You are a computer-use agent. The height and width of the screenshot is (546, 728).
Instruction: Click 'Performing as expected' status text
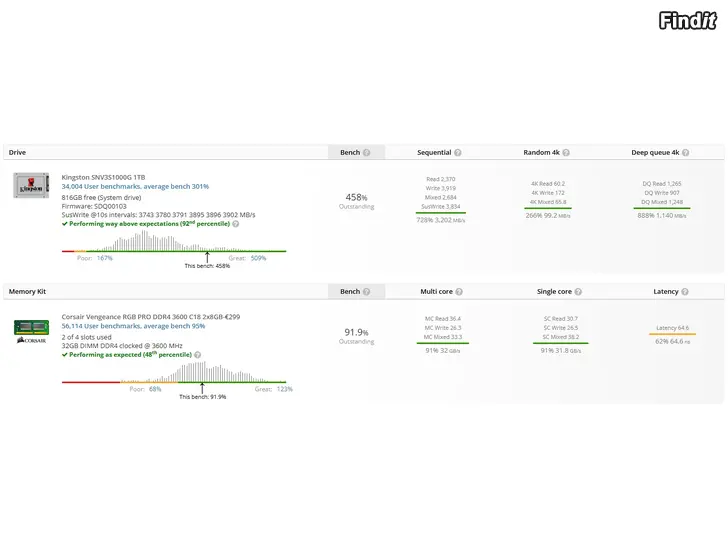(x=127, y=355)
